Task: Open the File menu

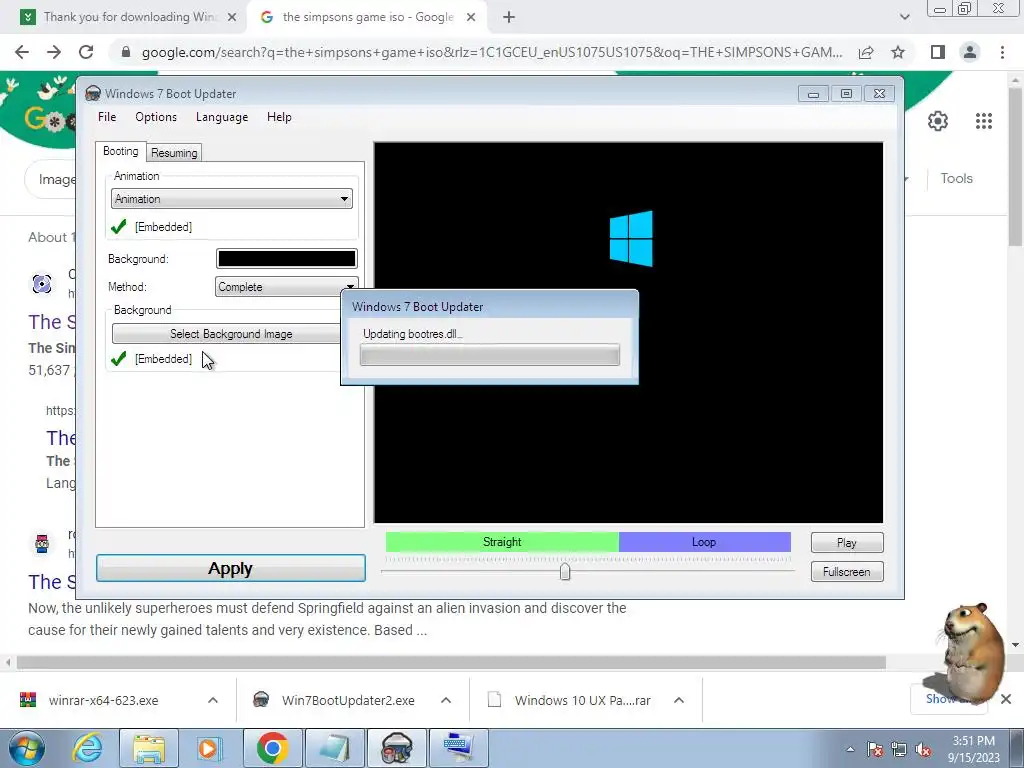Action: click(107, 117)
